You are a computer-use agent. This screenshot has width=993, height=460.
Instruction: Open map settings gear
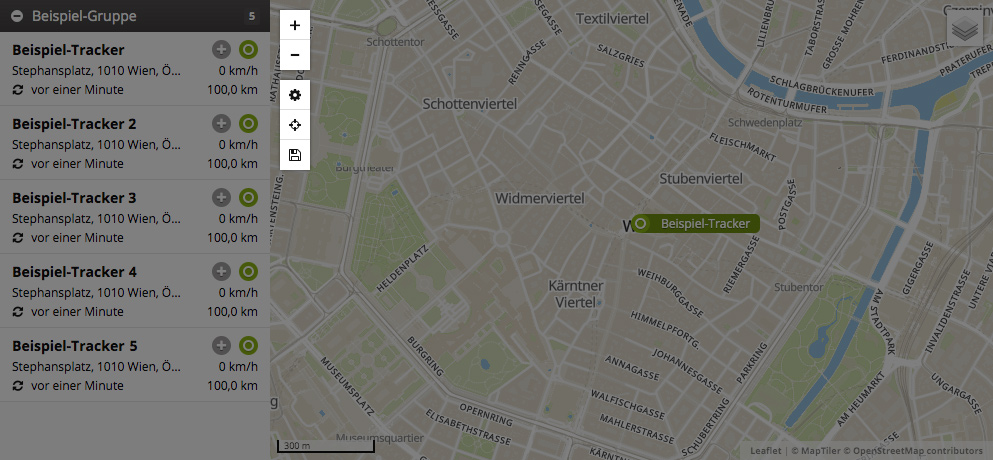pos(294,95)
